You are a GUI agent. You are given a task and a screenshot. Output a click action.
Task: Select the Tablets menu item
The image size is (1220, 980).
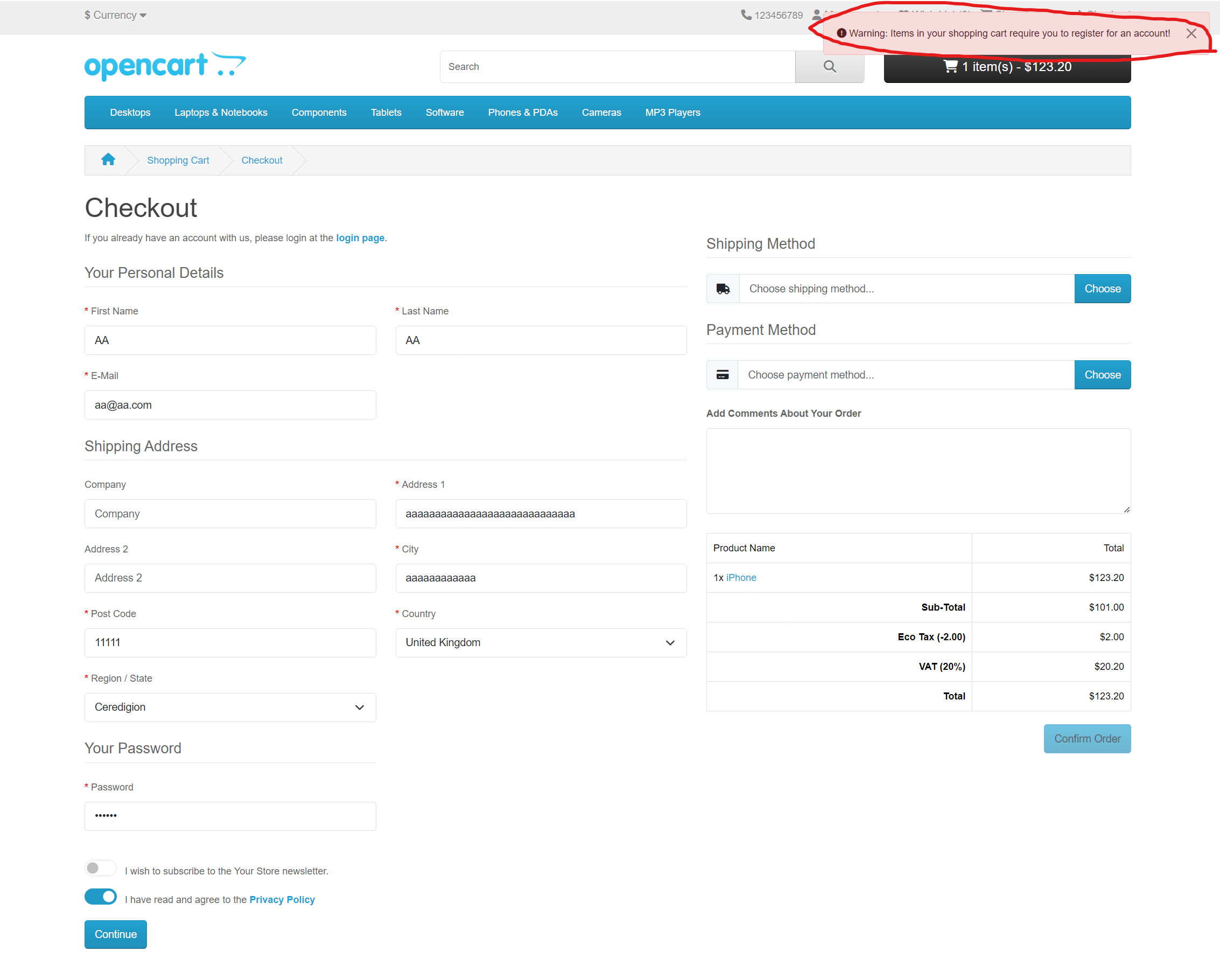pos(386,113)
